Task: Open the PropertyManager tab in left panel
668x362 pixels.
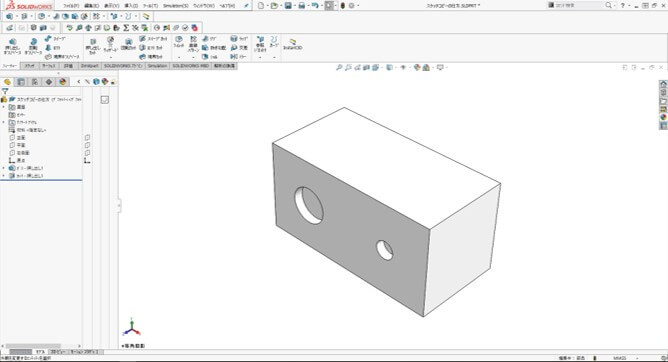Action: [21, 82]
